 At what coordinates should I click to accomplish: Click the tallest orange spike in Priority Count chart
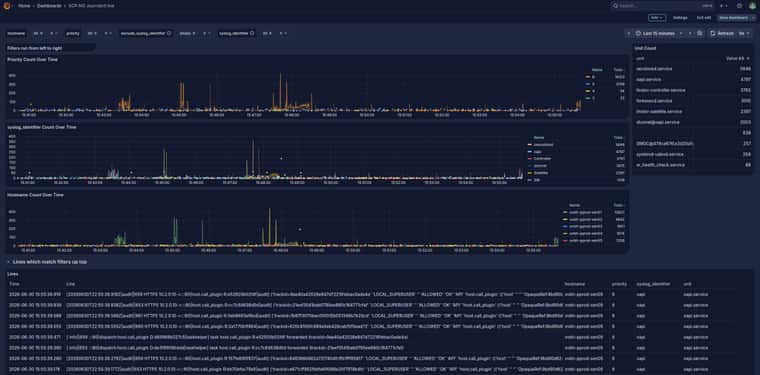280,91
